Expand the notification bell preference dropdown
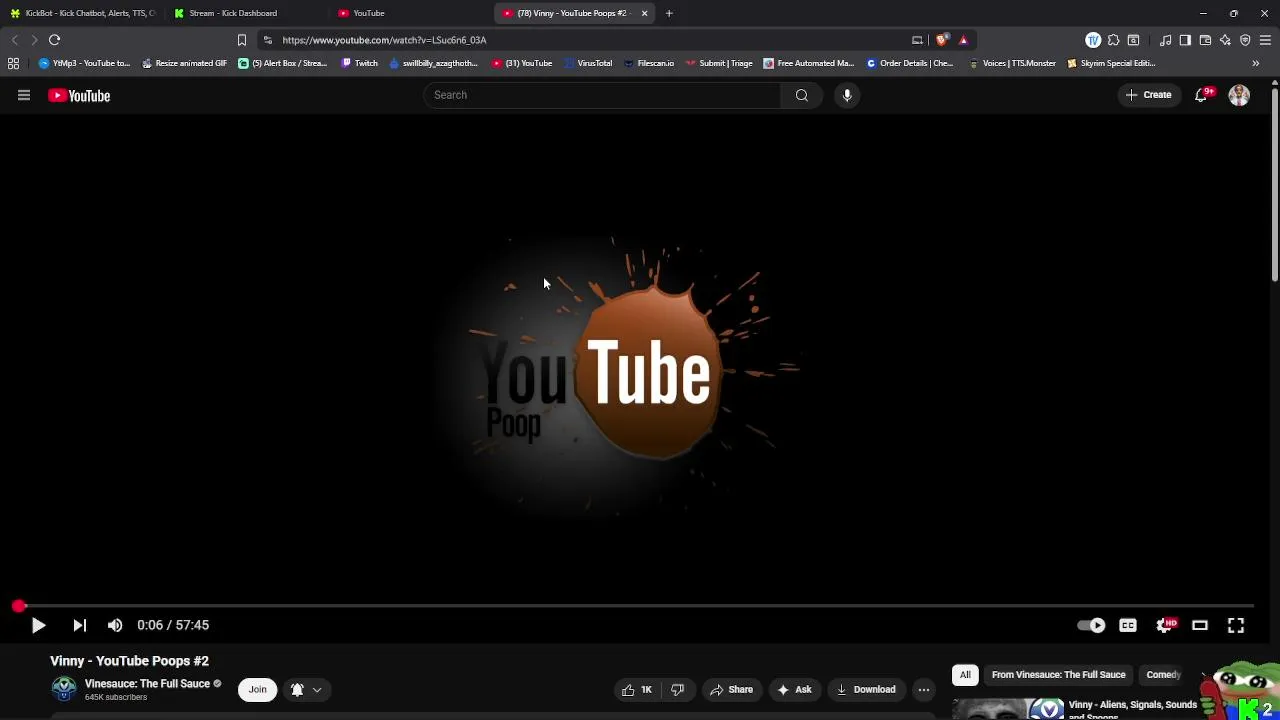Screen dimensions: 1280x720 coord(306,689)
